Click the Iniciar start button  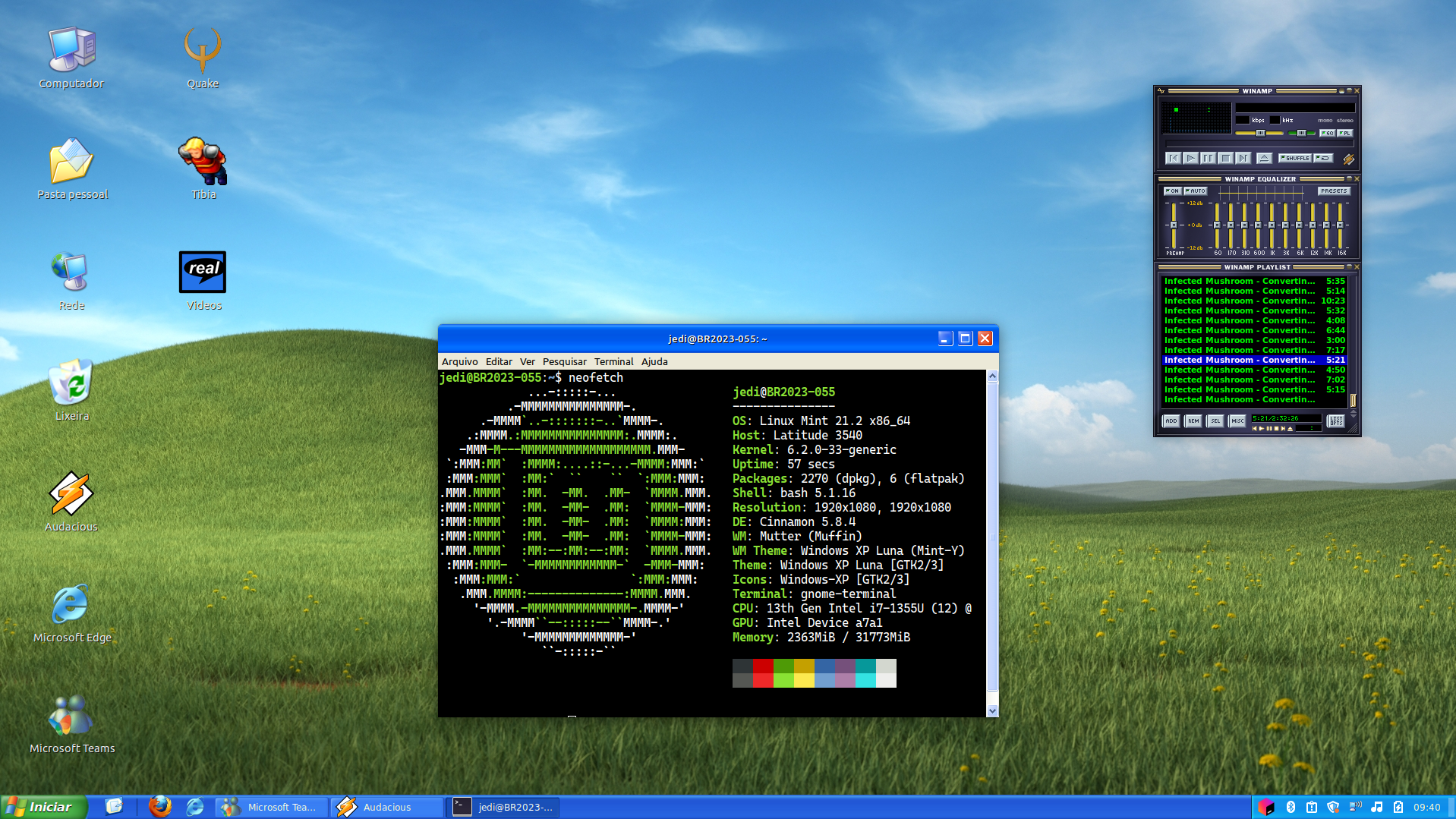44,808
